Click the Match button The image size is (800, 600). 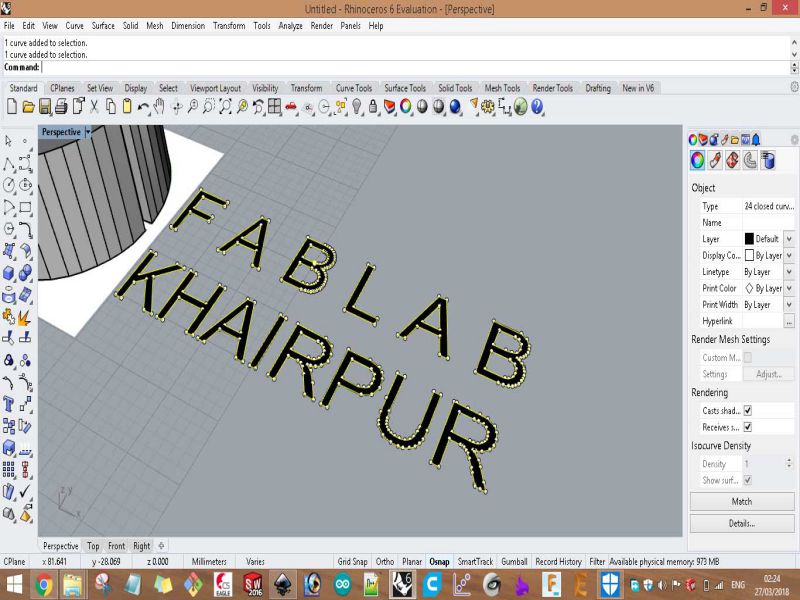pyautogui.click(x=742, y=502)
